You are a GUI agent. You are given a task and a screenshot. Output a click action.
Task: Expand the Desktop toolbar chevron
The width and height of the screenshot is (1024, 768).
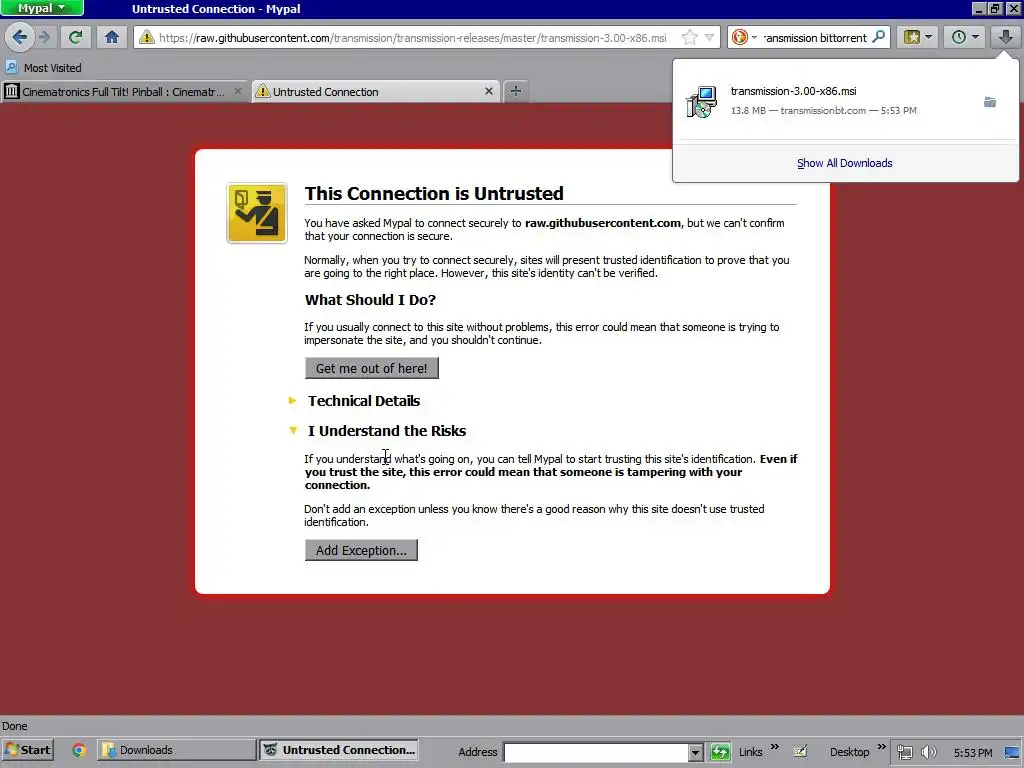tap(882, 746)
